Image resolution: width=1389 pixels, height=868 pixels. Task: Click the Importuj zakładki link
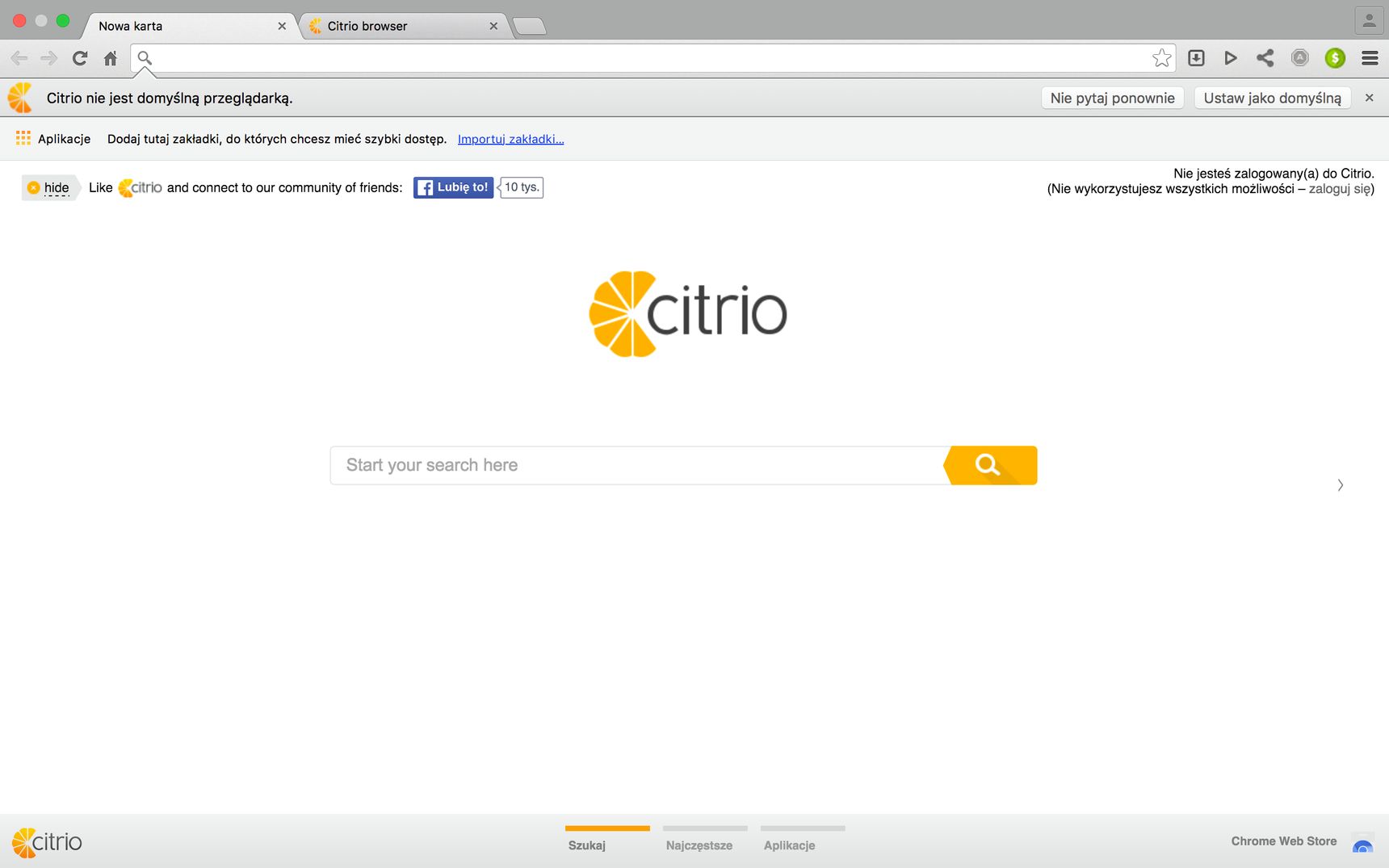(510, 139)
